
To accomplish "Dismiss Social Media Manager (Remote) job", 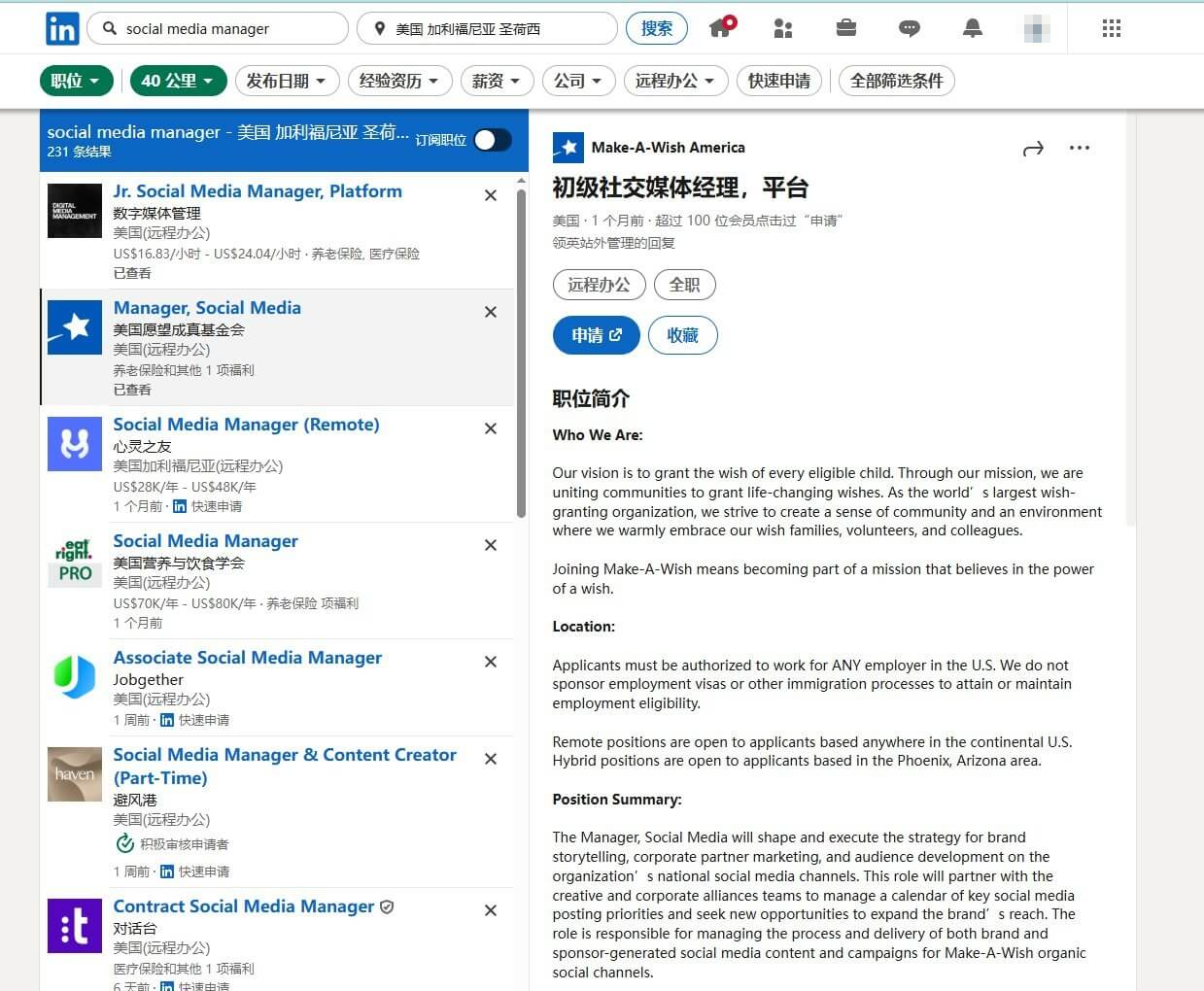I will [x=491, y=428].
